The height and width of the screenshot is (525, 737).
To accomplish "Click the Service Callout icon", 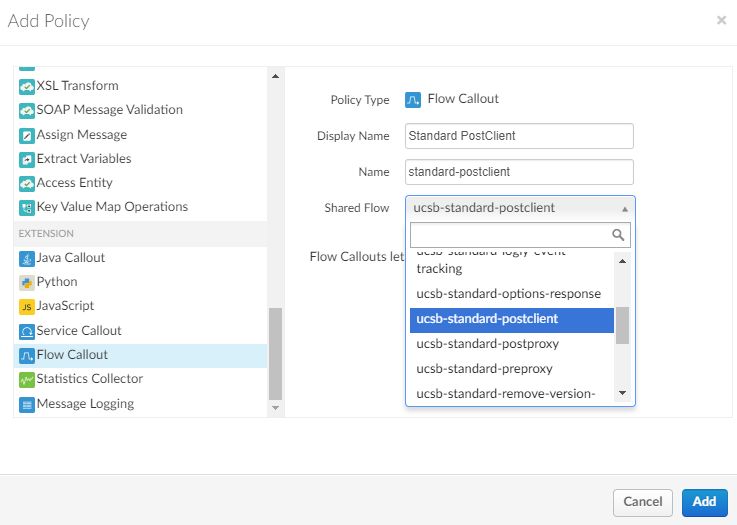I will (x=27, y=331).
